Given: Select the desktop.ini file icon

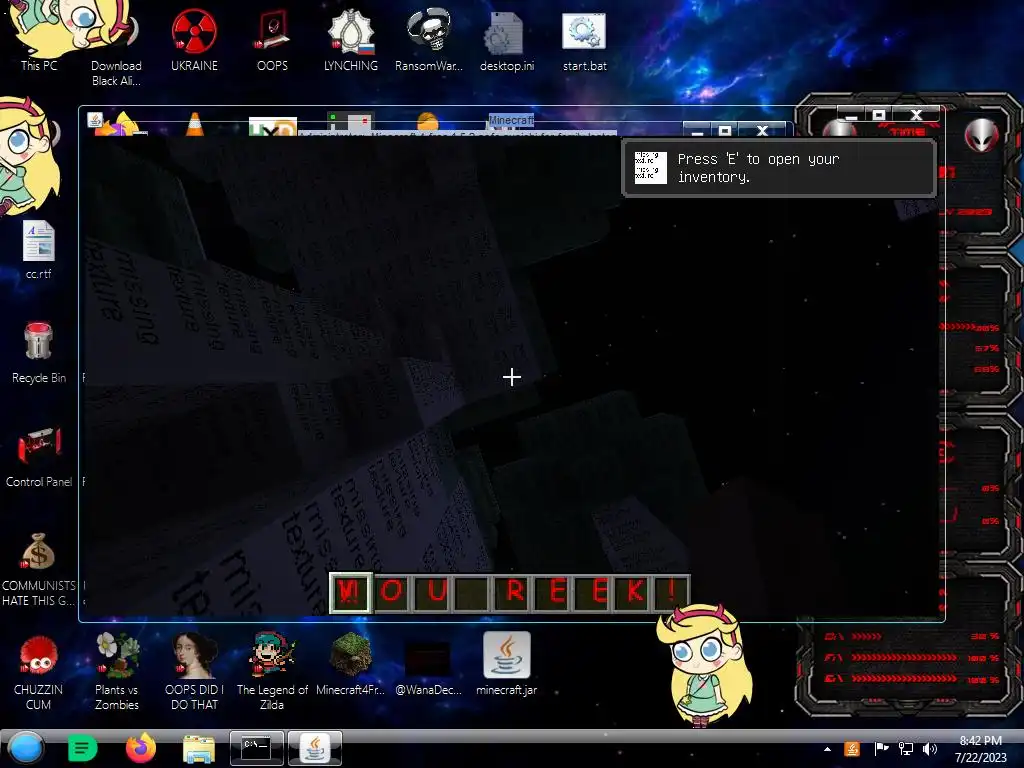Looking at the screenshot, I should [507, 39].
